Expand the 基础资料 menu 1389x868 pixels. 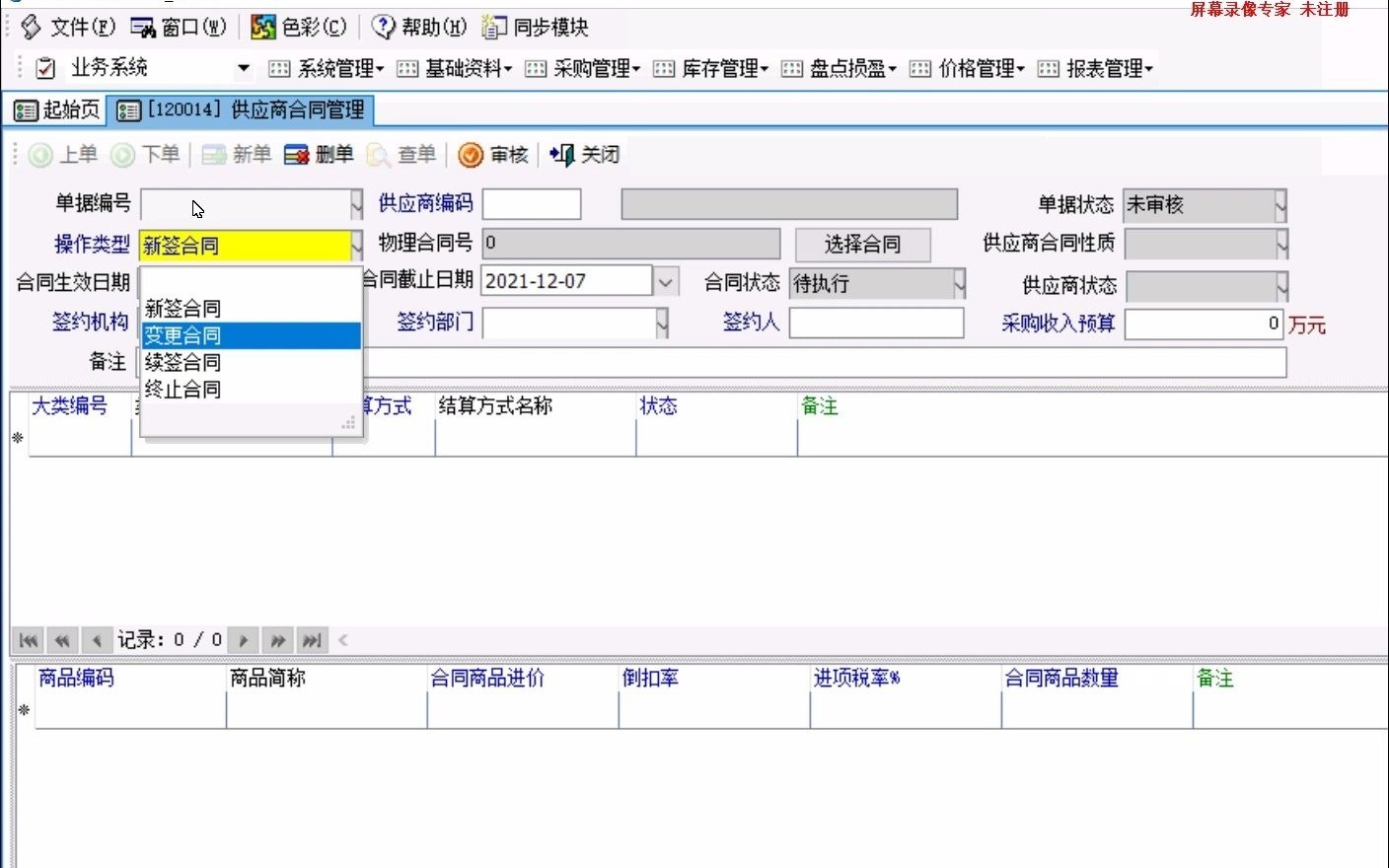click(x=455, y=68)
